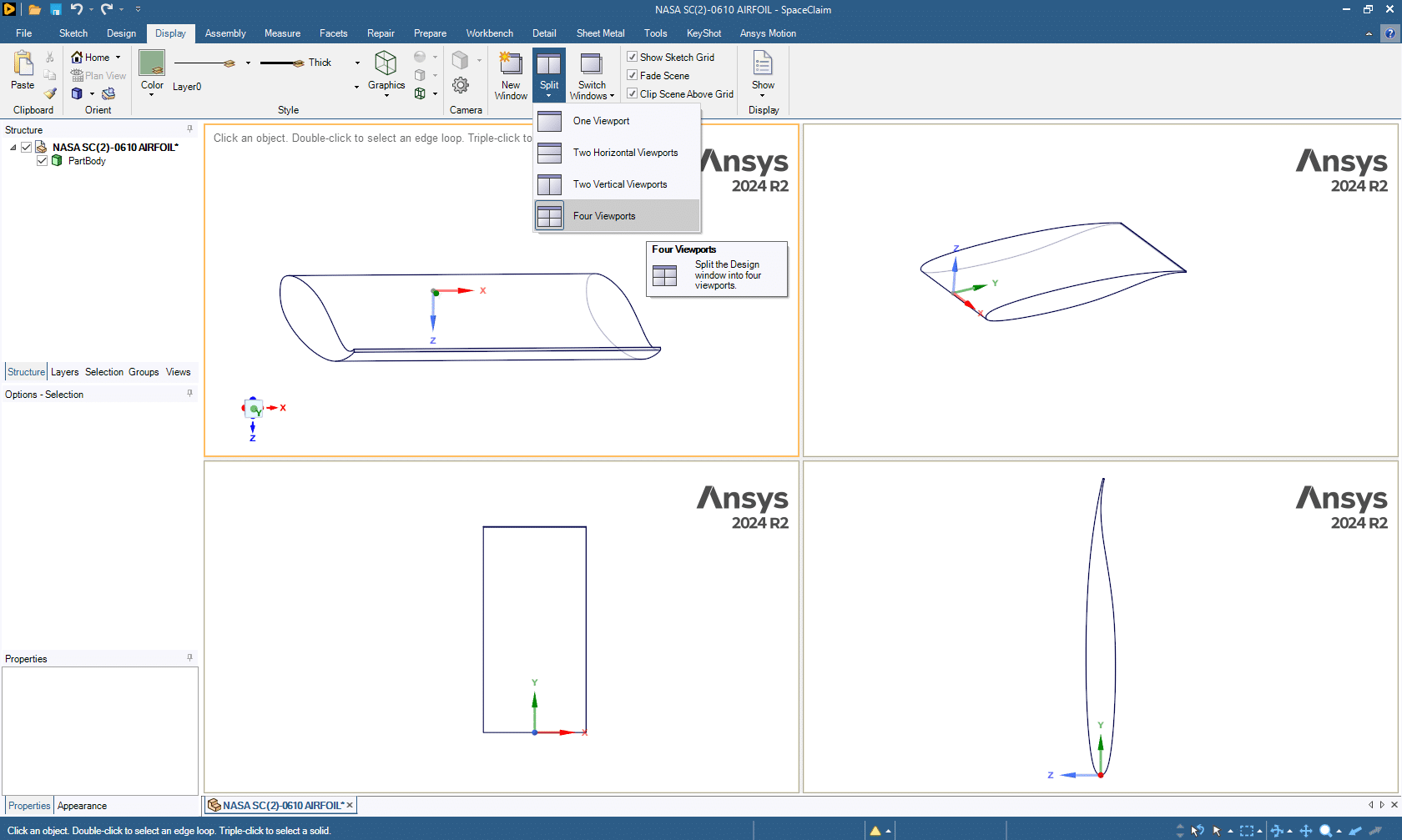
Task: Open a New Window
Action: coord(511,65)
